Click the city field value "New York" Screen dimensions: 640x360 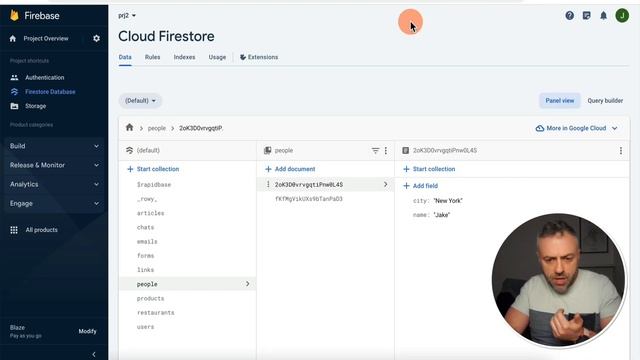point(448,201)
